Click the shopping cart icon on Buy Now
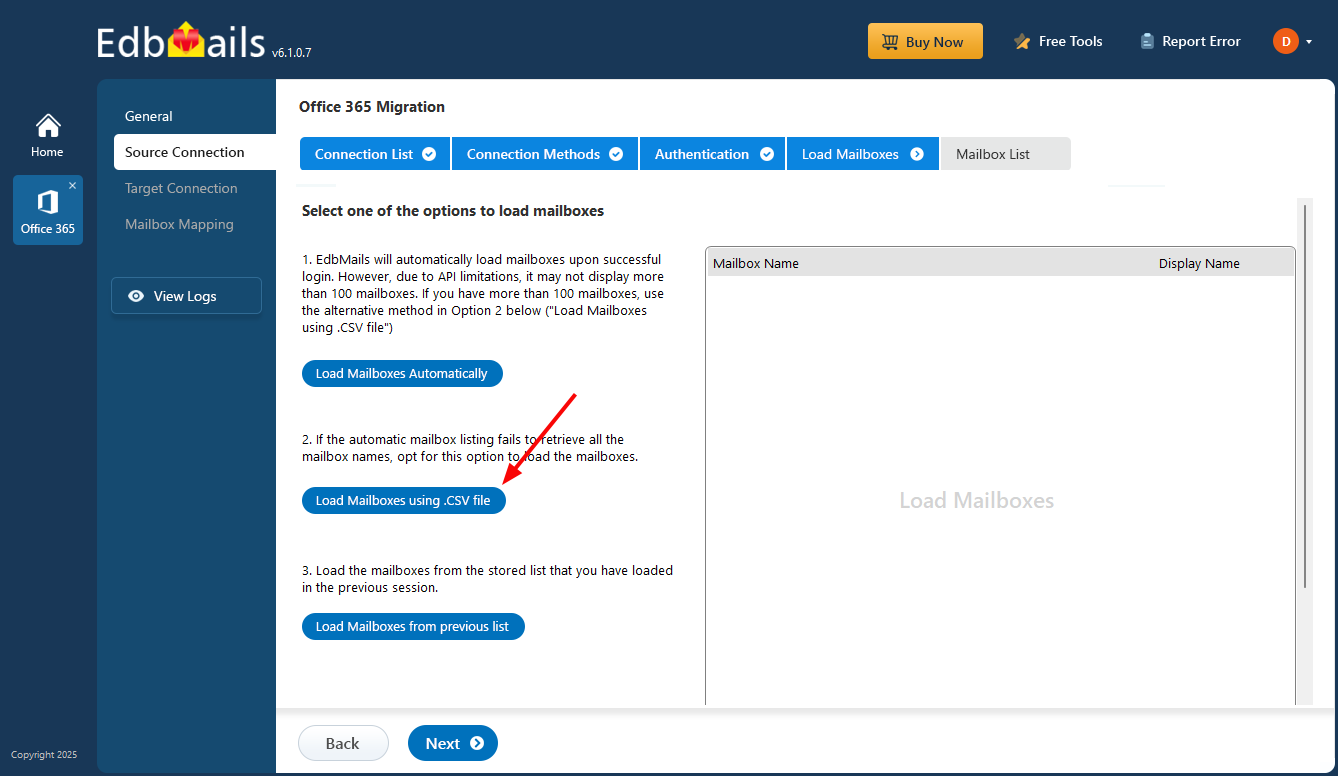Image resolution: width=1338 pixels, height=776 pixels. 889,42
